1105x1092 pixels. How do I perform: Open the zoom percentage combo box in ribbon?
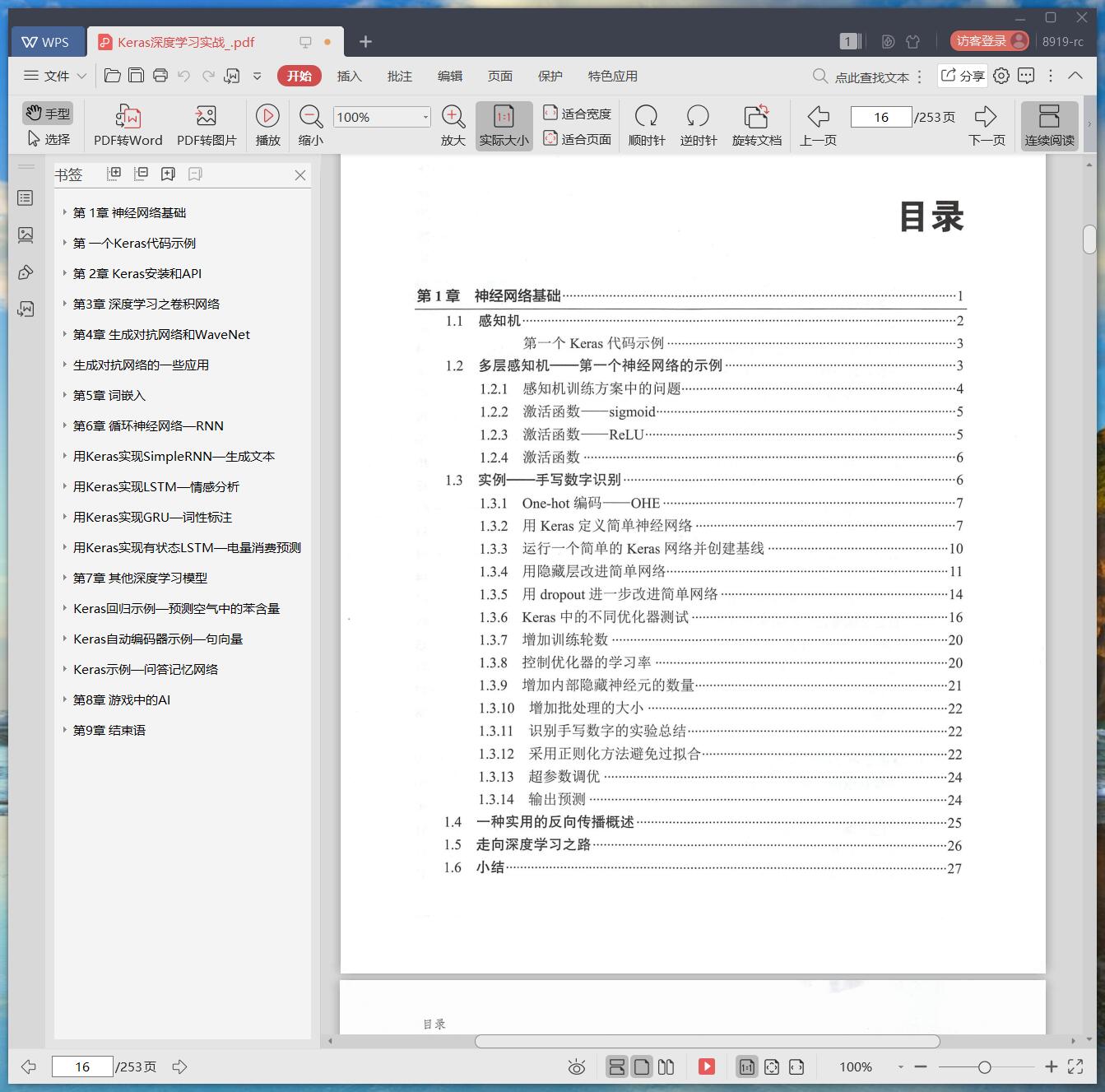[x=382, y=117]
